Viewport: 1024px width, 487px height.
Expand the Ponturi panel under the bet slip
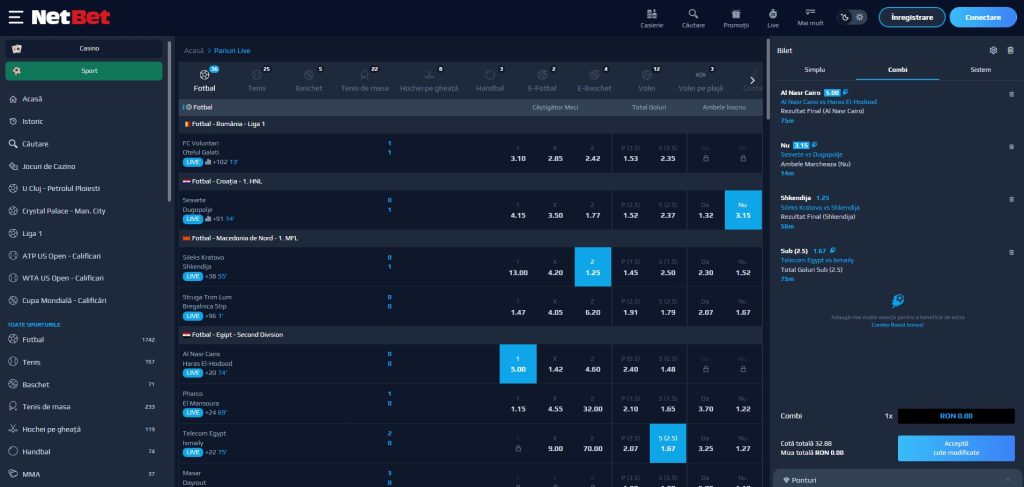(898, 480)
